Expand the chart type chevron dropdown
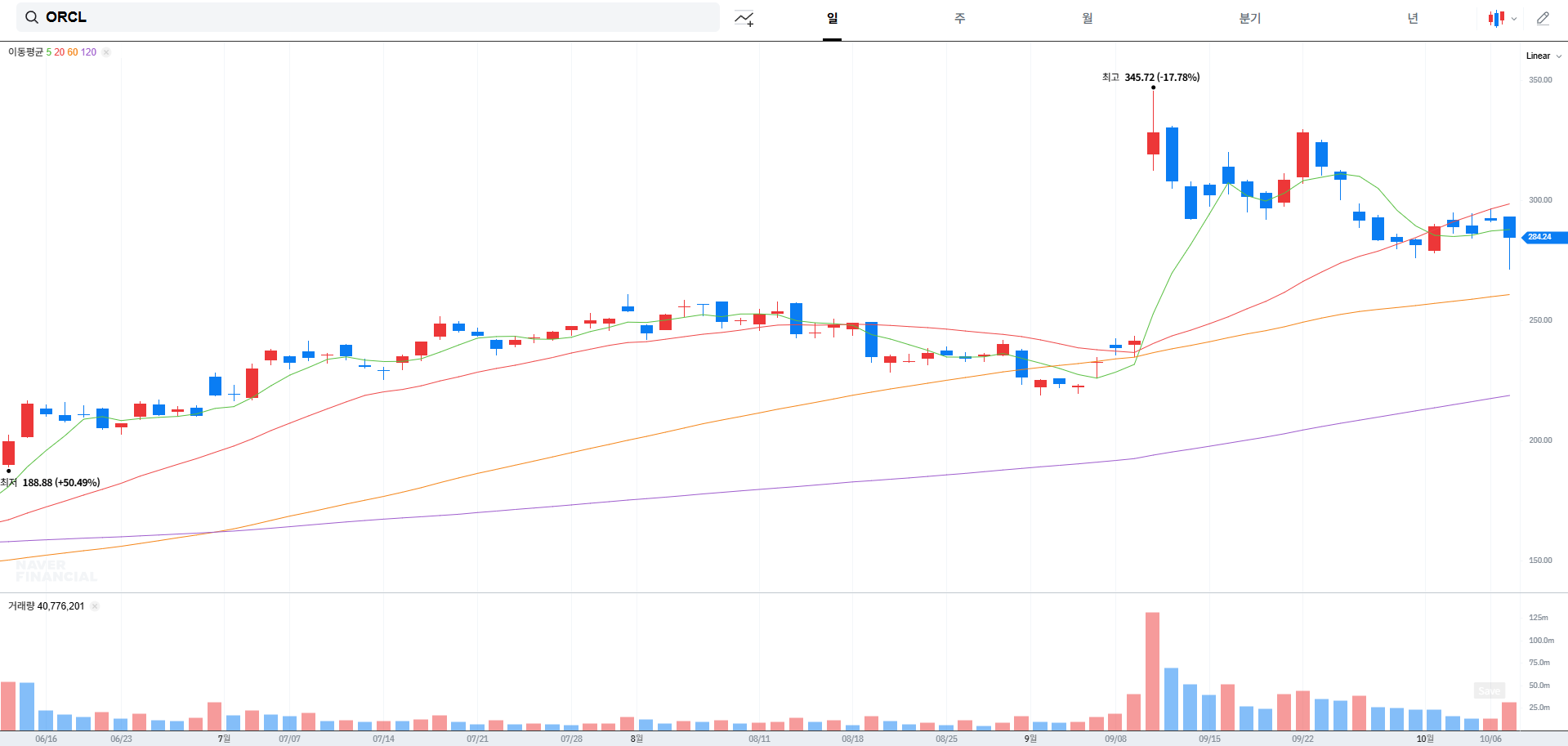This screenshot has height=746, width=1568. point(1514,19)
